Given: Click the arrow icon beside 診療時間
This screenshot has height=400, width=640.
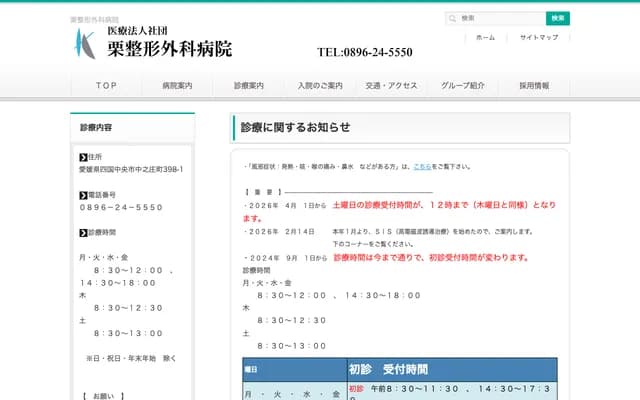Looking at the screenshot, I should click(x=83, y=232).
